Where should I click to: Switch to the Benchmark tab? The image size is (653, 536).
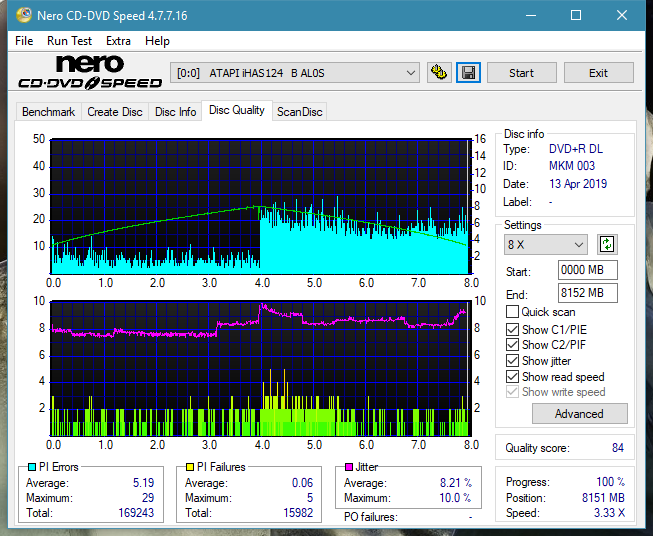click(x=49, y=112)
